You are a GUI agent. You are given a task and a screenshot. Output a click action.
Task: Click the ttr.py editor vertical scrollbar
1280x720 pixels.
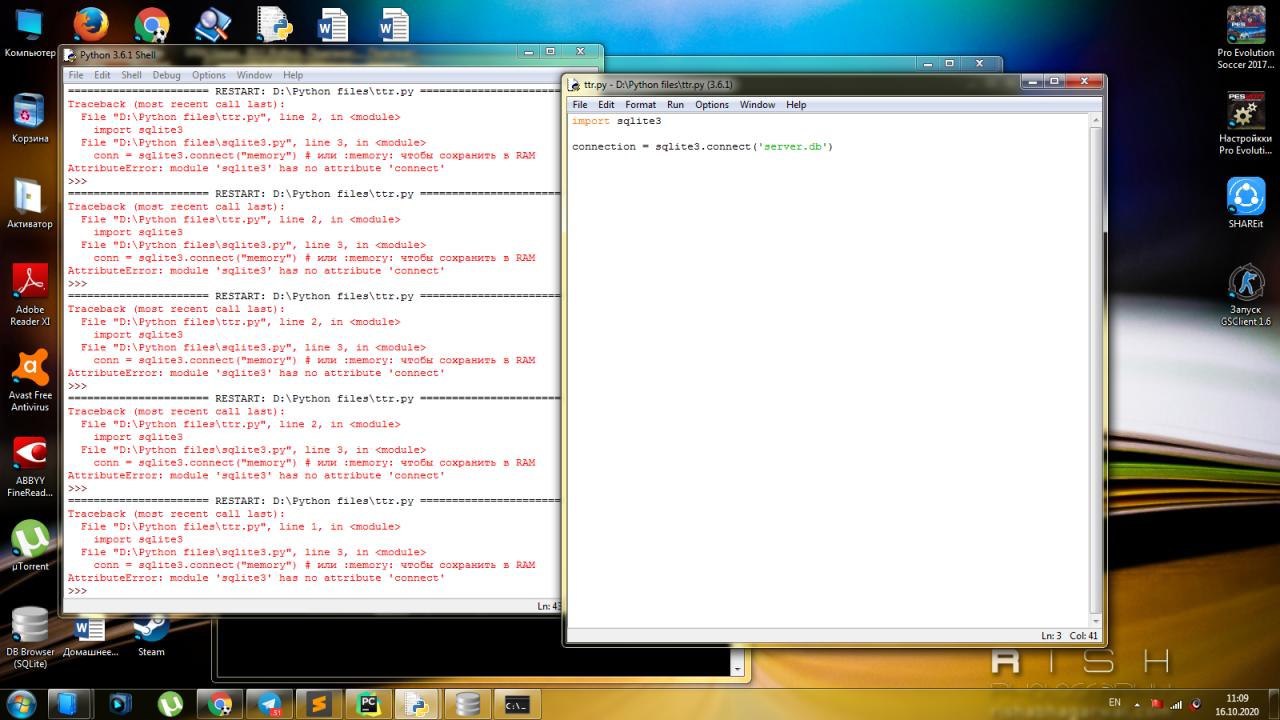click(1095, 370)
